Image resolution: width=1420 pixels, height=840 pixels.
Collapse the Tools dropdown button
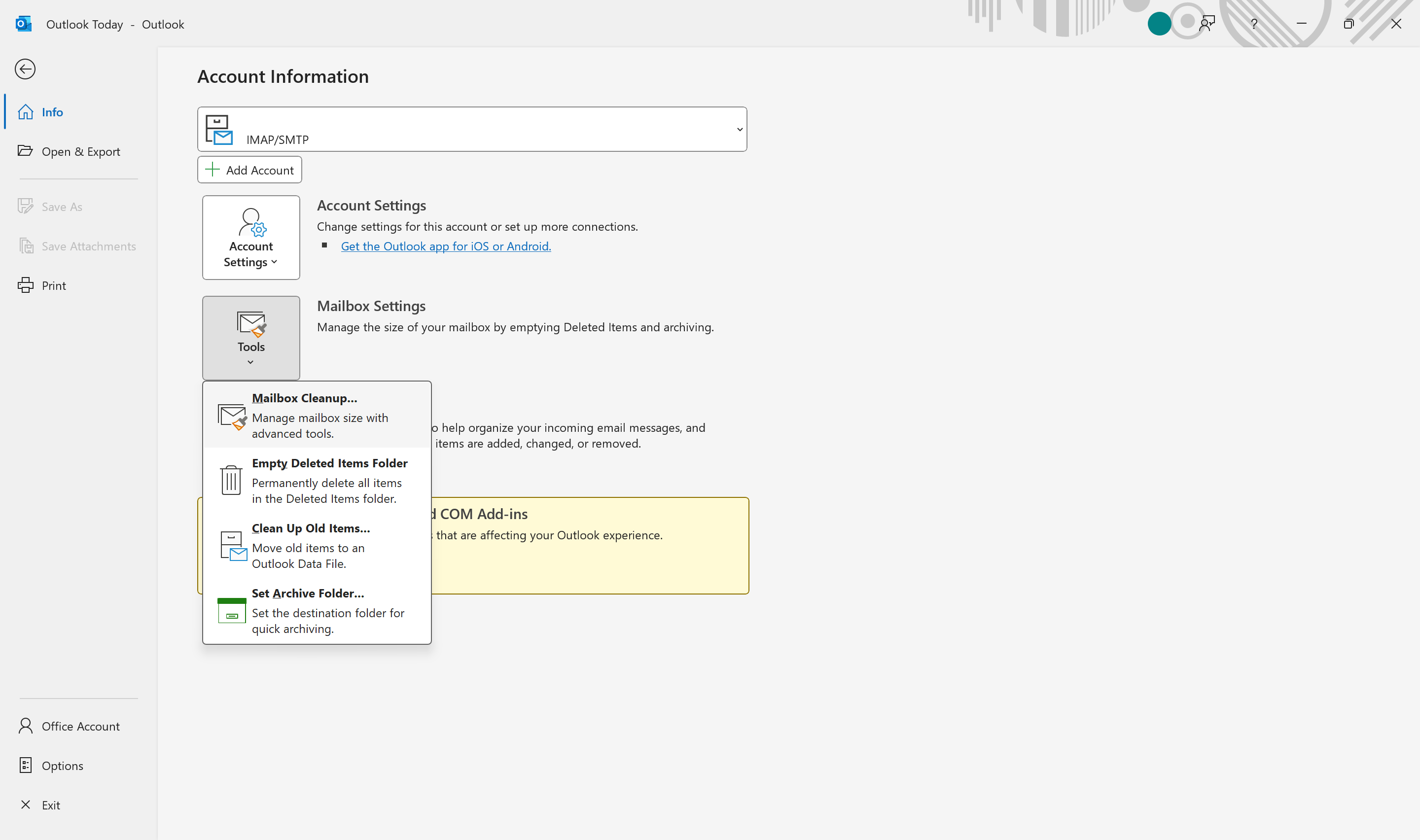[x=251, y=338]
